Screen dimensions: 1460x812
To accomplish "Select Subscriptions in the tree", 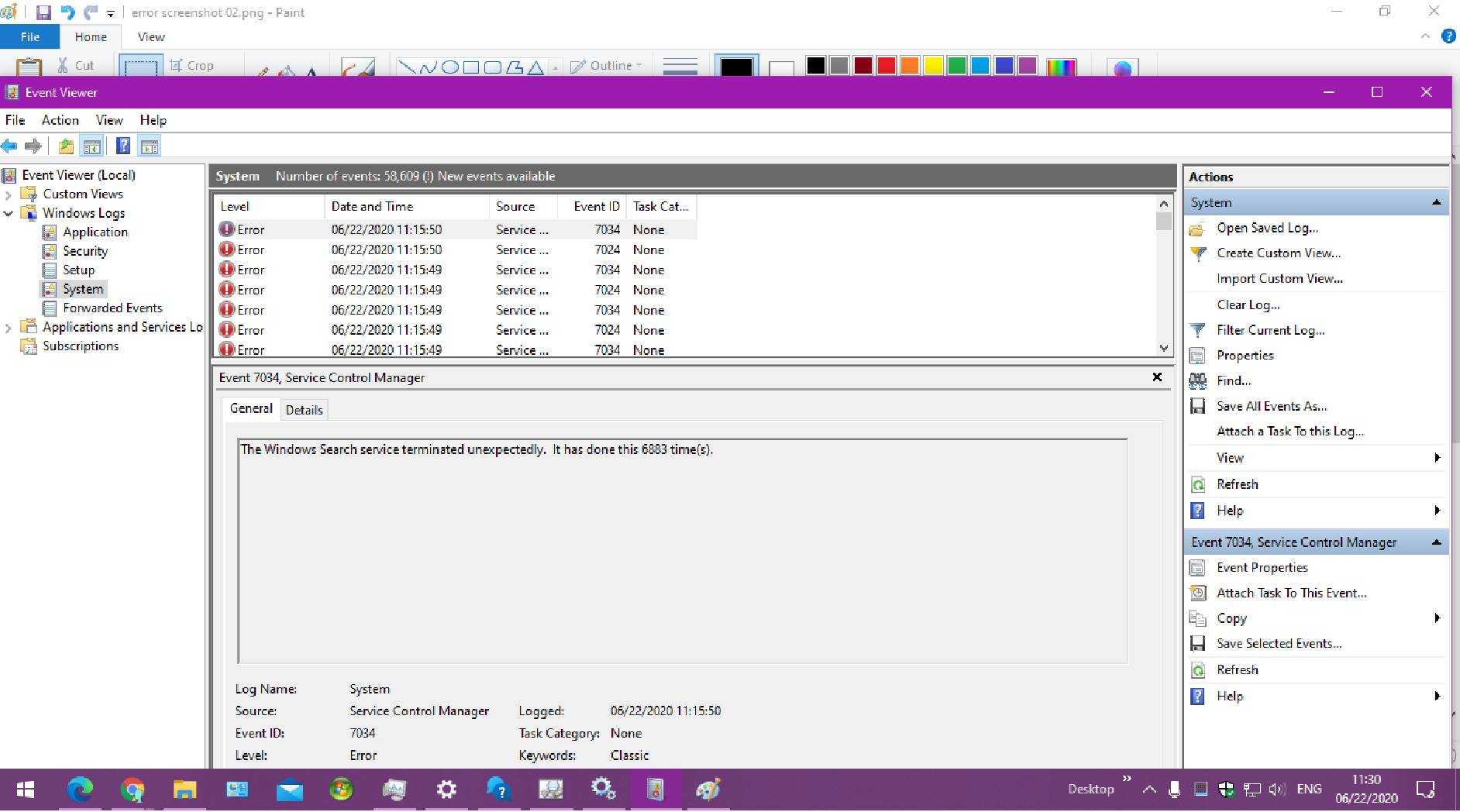I will click(81, 346).
